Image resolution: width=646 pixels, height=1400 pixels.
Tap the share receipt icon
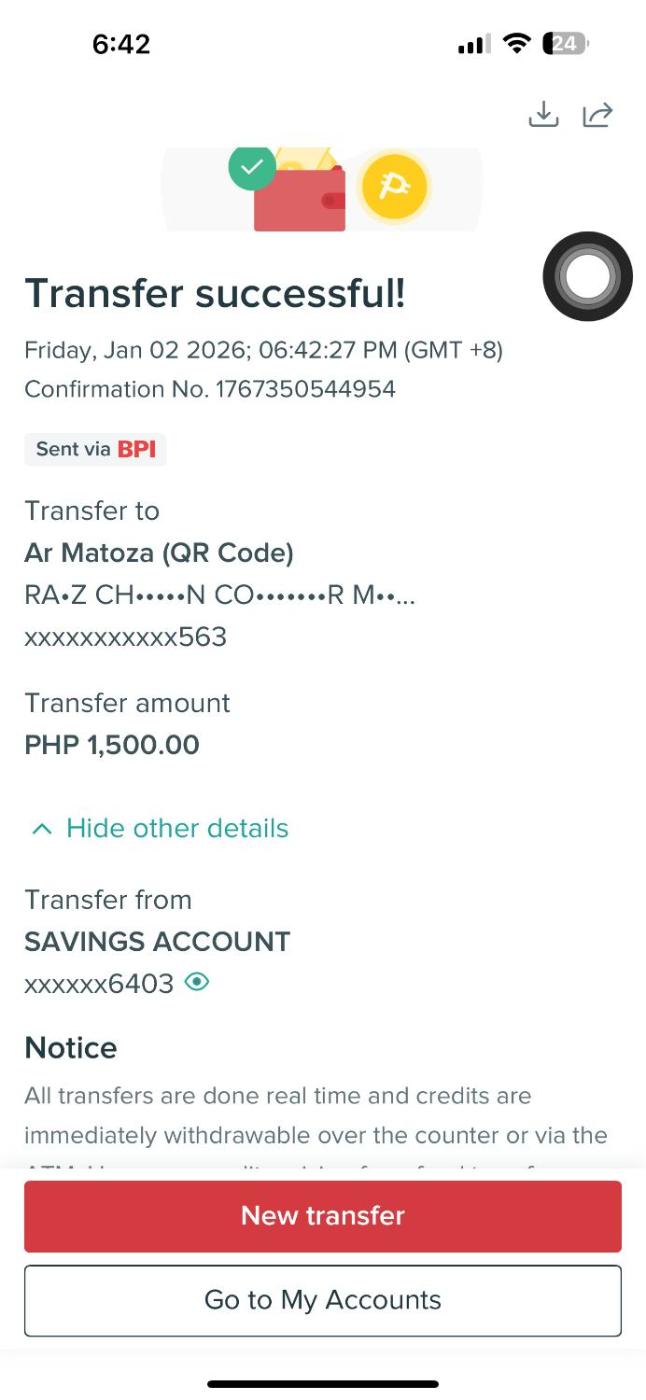pyautogui.click(x=597, y=115)
